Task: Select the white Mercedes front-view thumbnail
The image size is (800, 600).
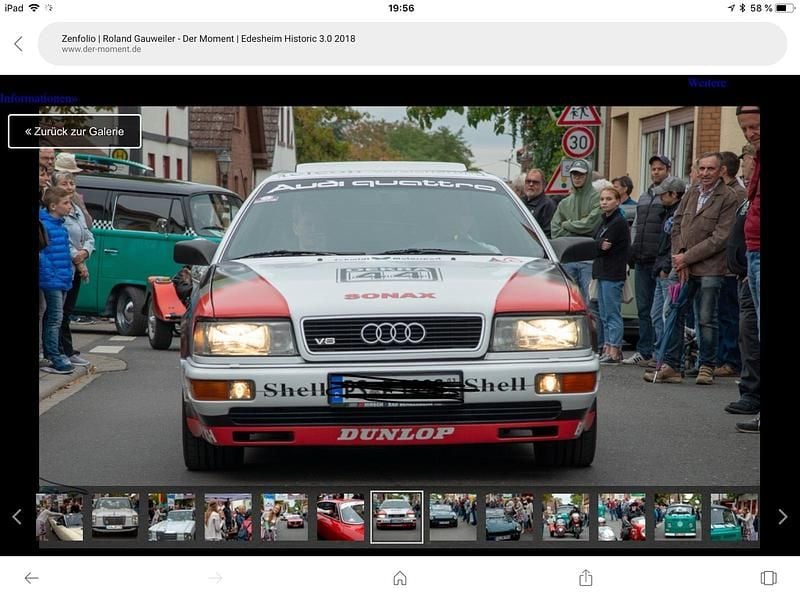Action: (115, 517)
